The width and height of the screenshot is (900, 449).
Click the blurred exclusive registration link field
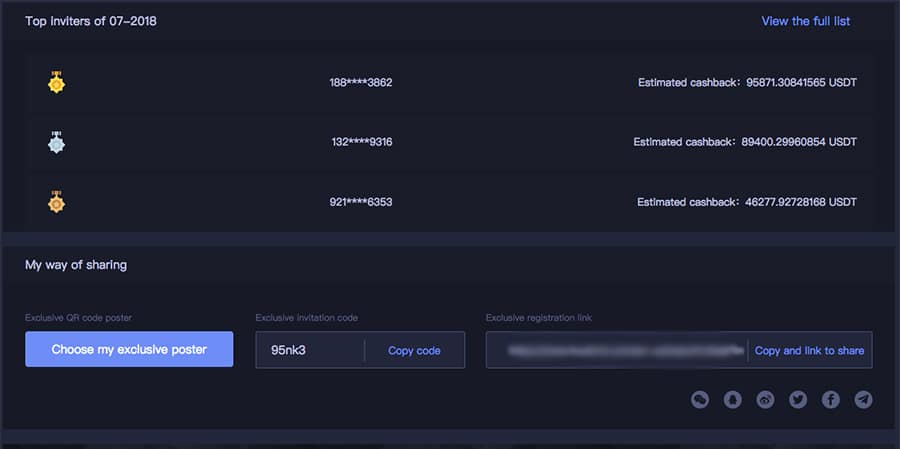pos(617,351)
